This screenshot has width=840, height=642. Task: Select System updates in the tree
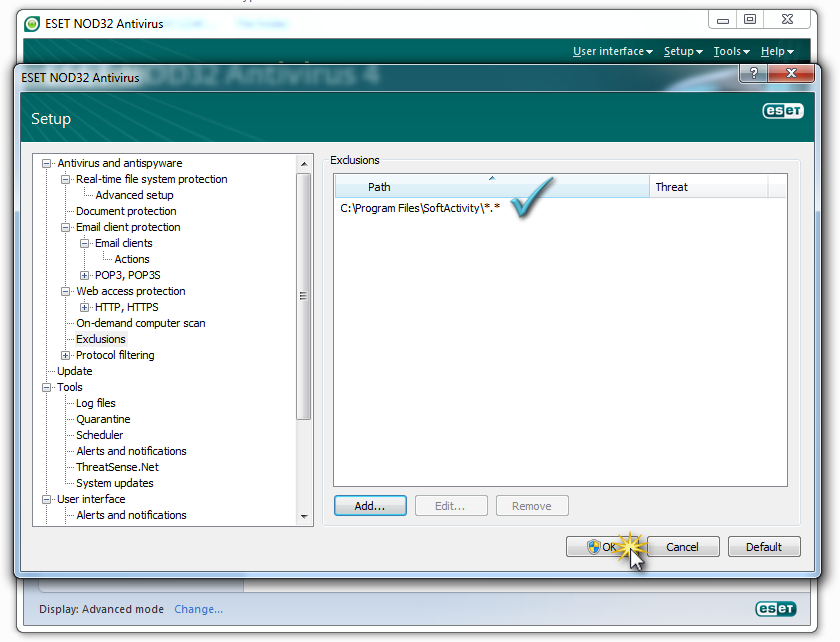click(x=115, y=483)
